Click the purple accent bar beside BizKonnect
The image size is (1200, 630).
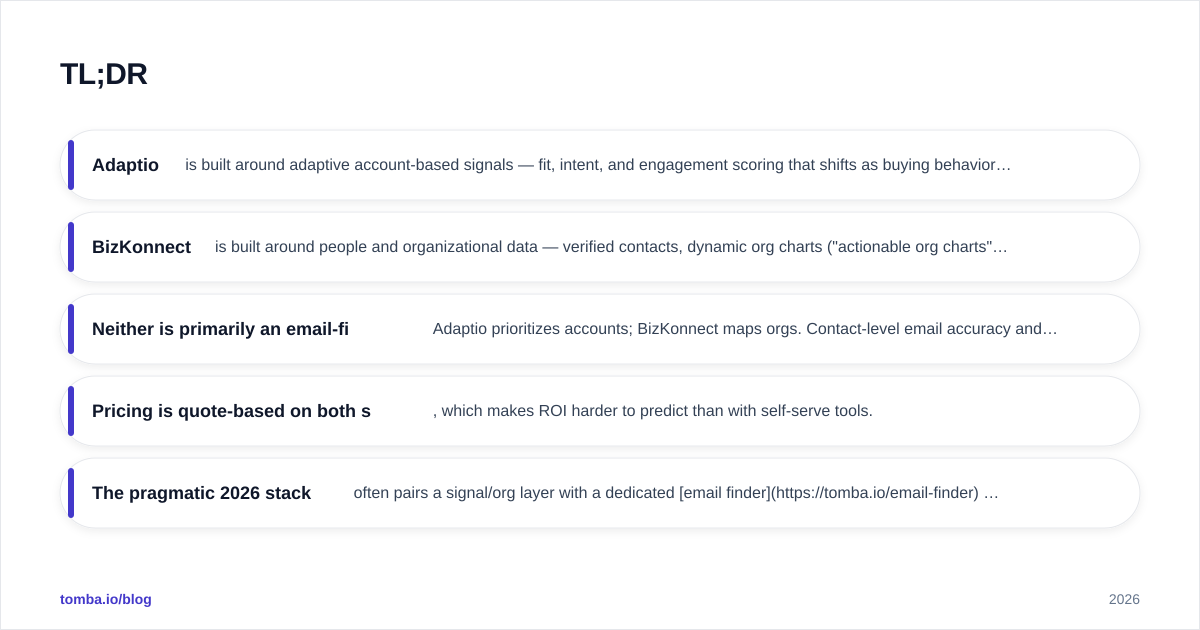(71, 247)
